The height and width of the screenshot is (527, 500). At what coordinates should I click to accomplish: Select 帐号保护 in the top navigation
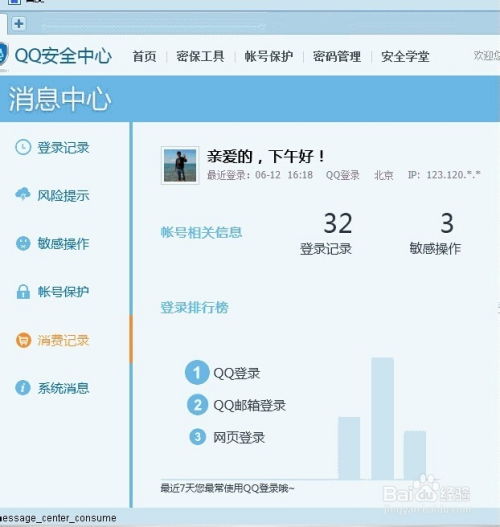[x=269, y=56]
